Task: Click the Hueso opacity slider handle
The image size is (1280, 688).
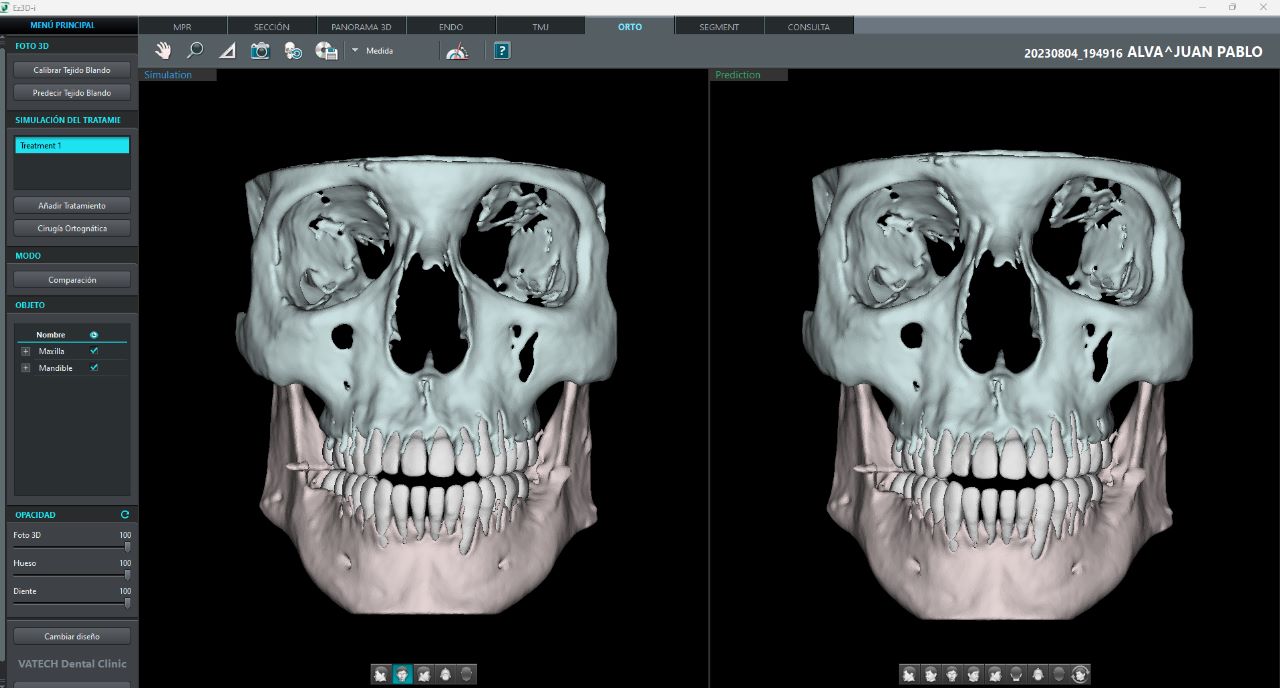Action: [x=127, y=575]
